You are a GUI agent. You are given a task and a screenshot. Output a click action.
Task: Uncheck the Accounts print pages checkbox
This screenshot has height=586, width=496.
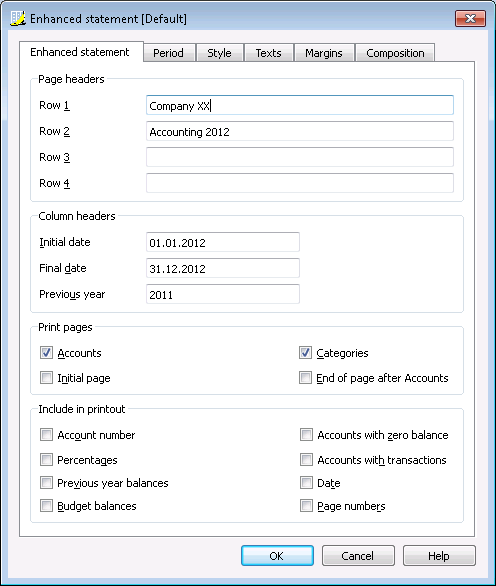pos(46,353)
